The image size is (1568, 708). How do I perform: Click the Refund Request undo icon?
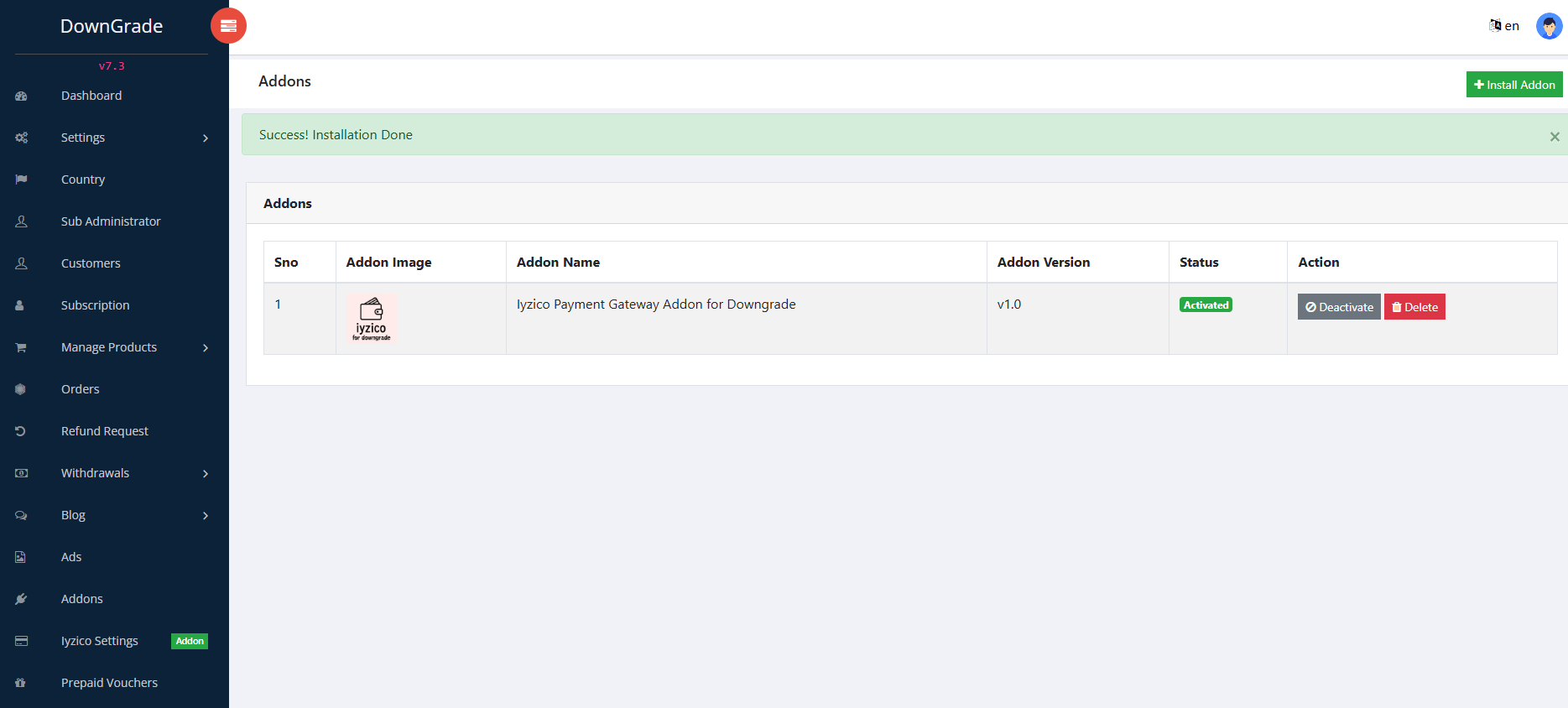(21, 431)
